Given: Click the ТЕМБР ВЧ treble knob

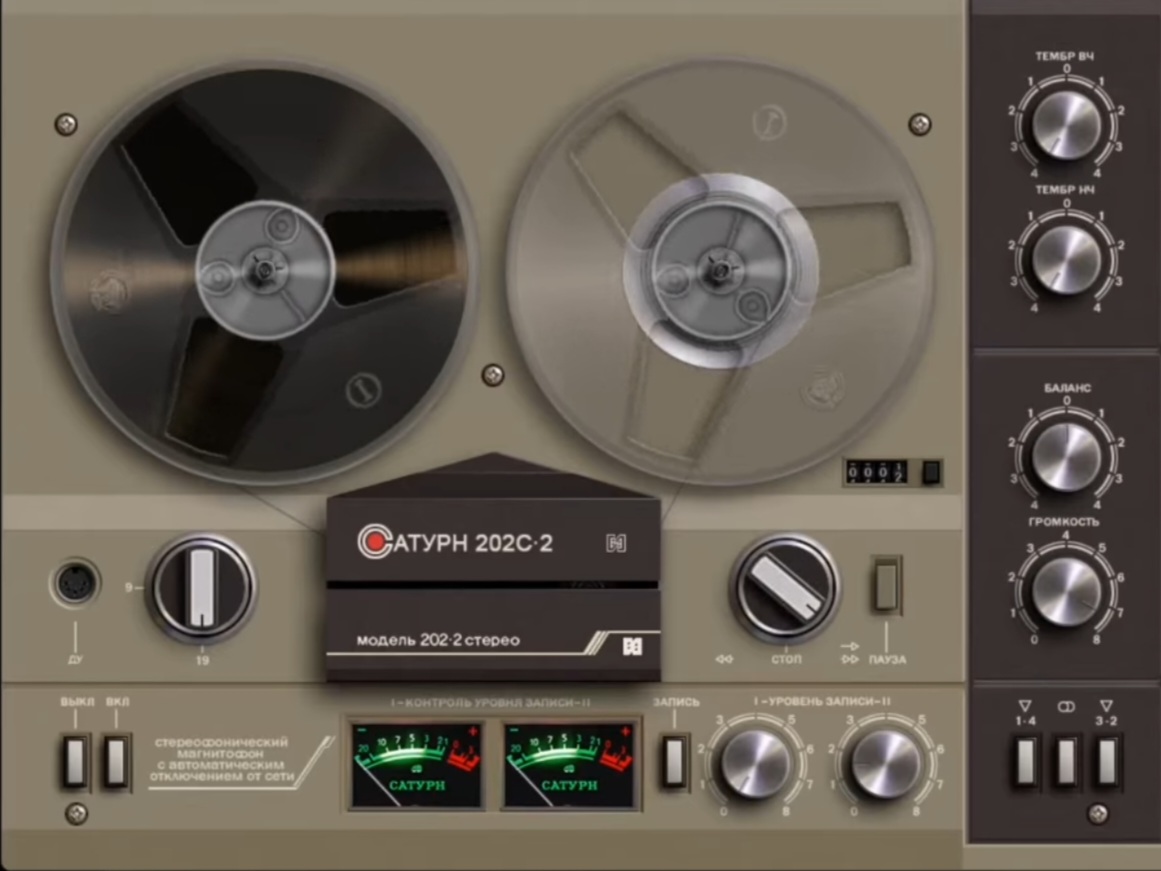Looking at the screenshot, I should 1066,126.
